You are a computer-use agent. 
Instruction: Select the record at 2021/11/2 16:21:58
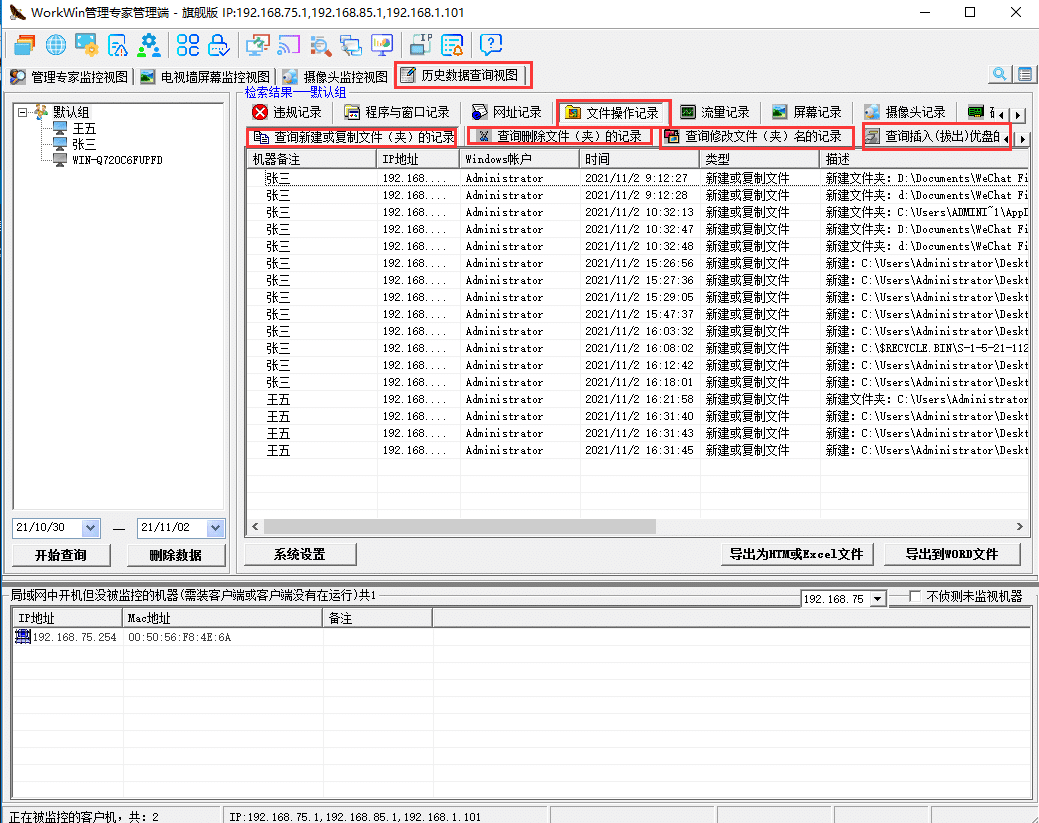[637, 400]
